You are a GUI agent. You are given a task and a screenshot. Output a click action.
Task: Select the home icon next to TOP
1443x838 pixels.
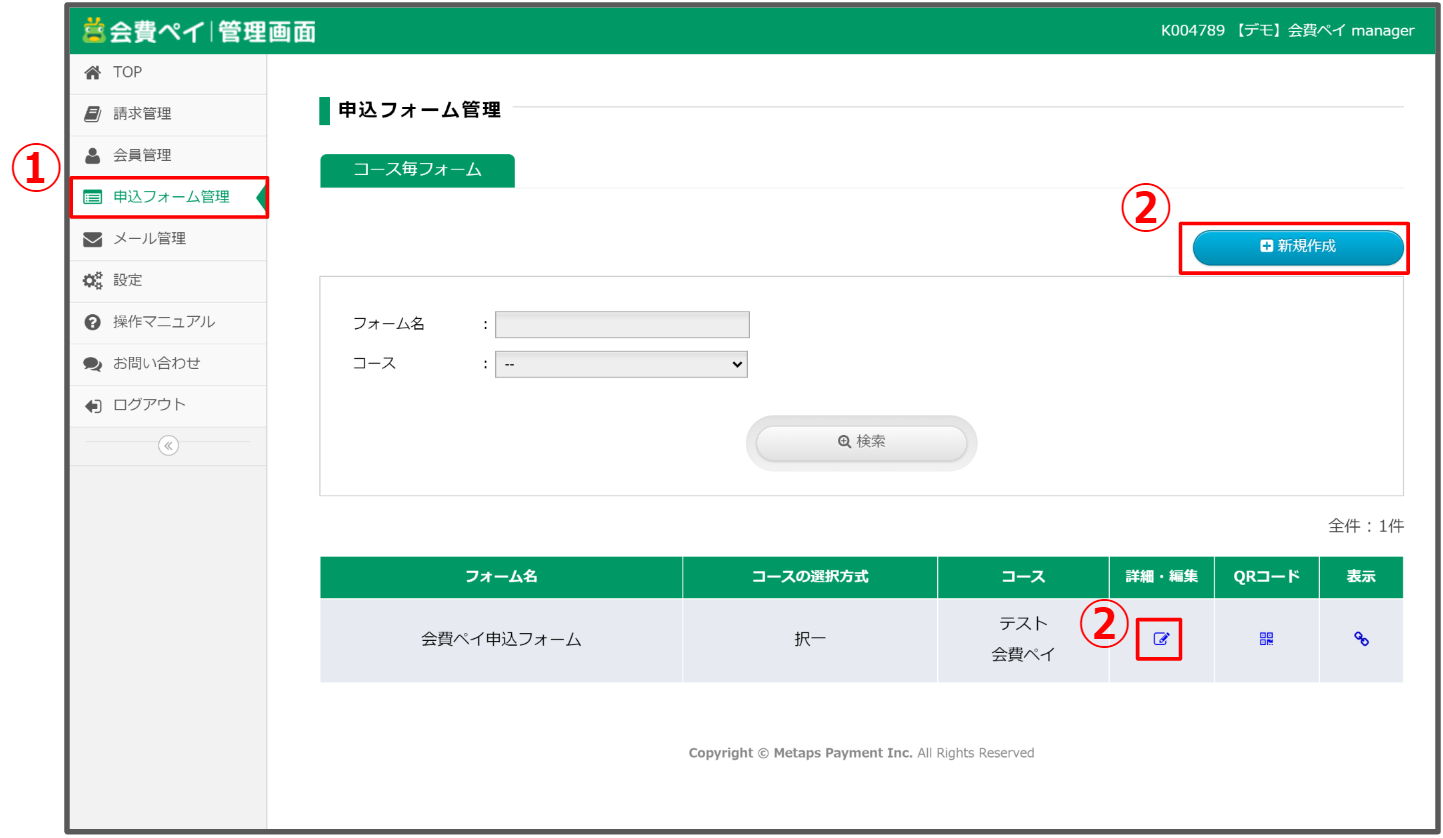pos(94,72)
